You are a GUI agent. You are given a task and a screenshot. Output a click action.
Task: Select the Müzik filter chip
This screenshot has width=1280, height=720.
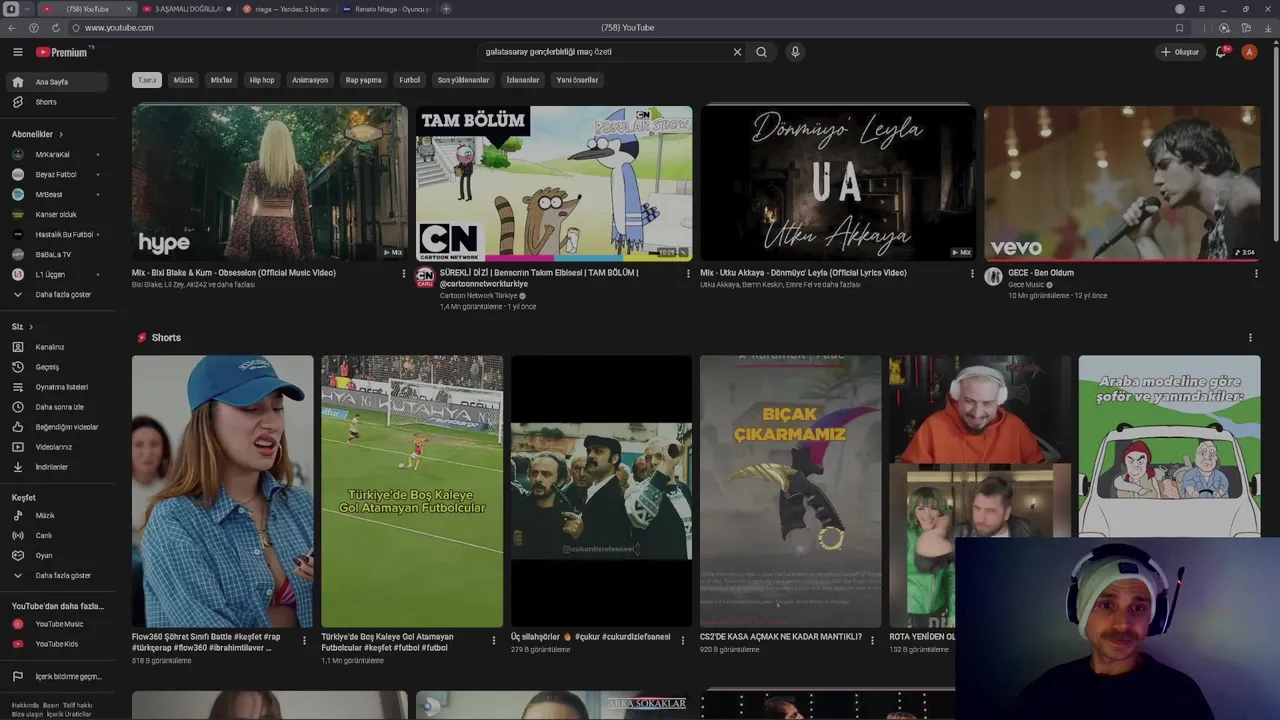pos(183,80)
